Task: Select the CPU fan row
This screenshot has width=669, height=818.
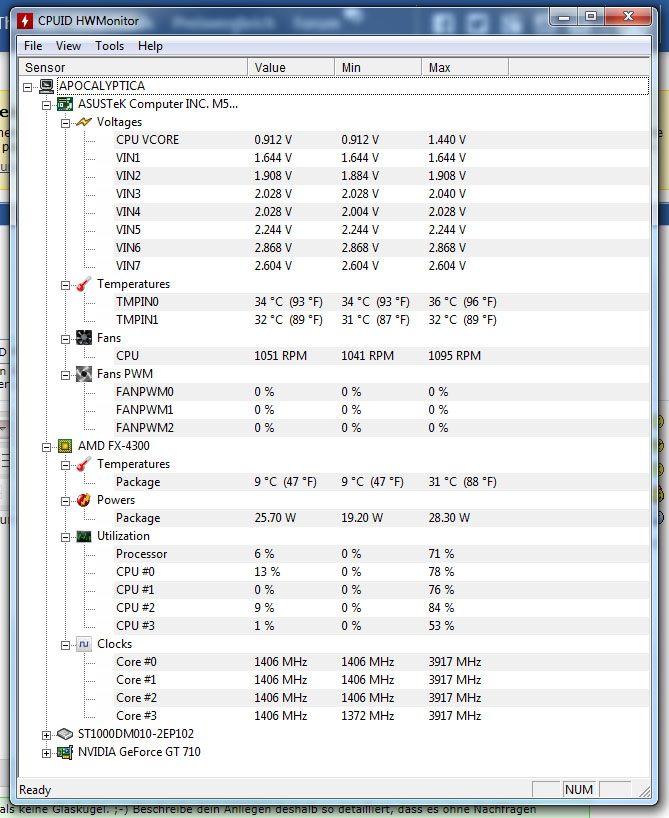Action: pos(381,356)
